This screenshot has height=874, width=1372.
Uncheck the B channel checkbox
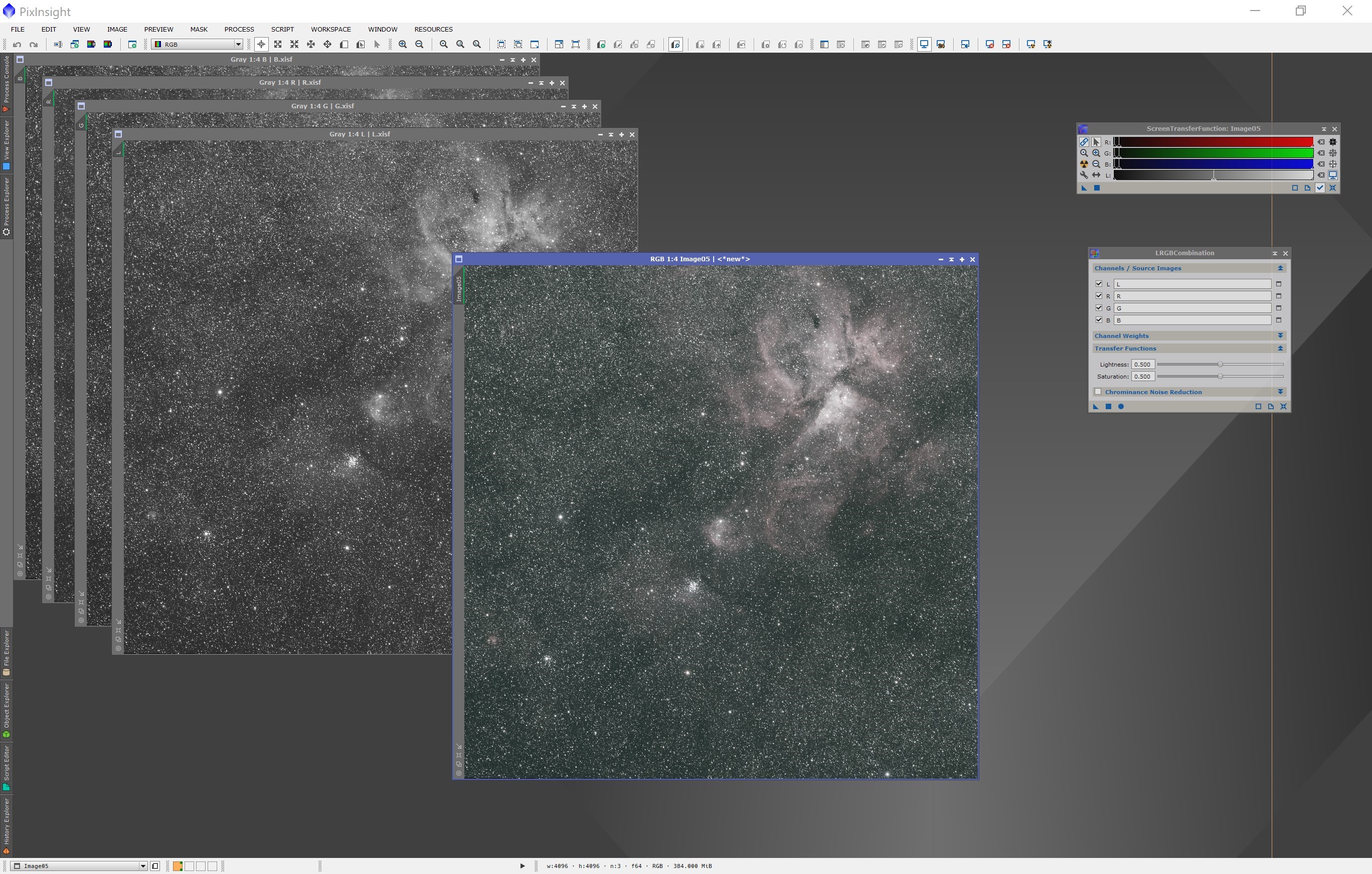pyautogui.click(x=1099, y=319)
